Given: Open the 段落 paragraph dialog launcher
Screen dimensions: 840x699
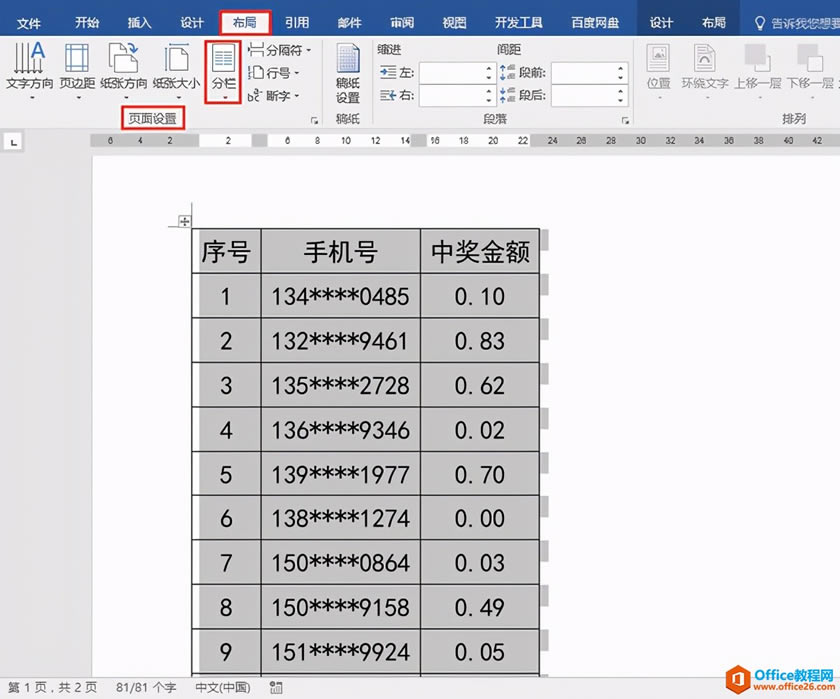Looking at the screenshot, I should [625, 121].
